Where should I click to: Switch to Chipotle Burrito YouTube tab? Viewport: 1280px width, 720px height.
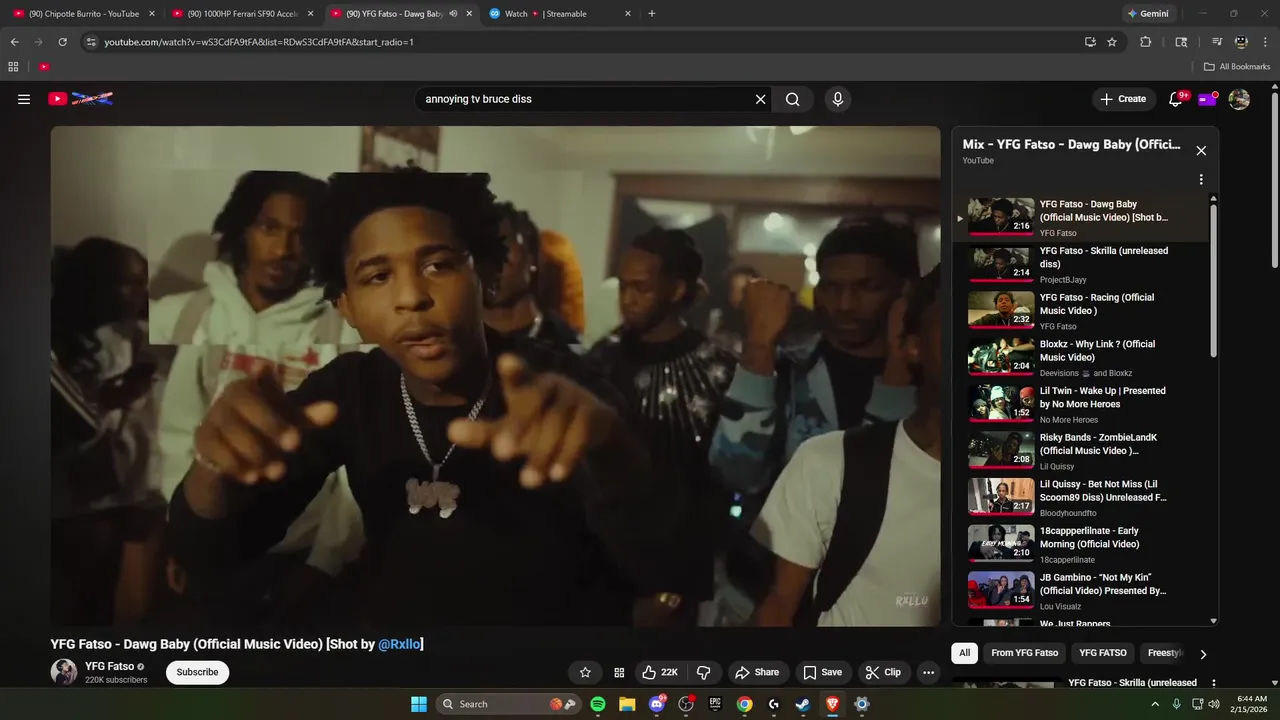pos(82,14)
